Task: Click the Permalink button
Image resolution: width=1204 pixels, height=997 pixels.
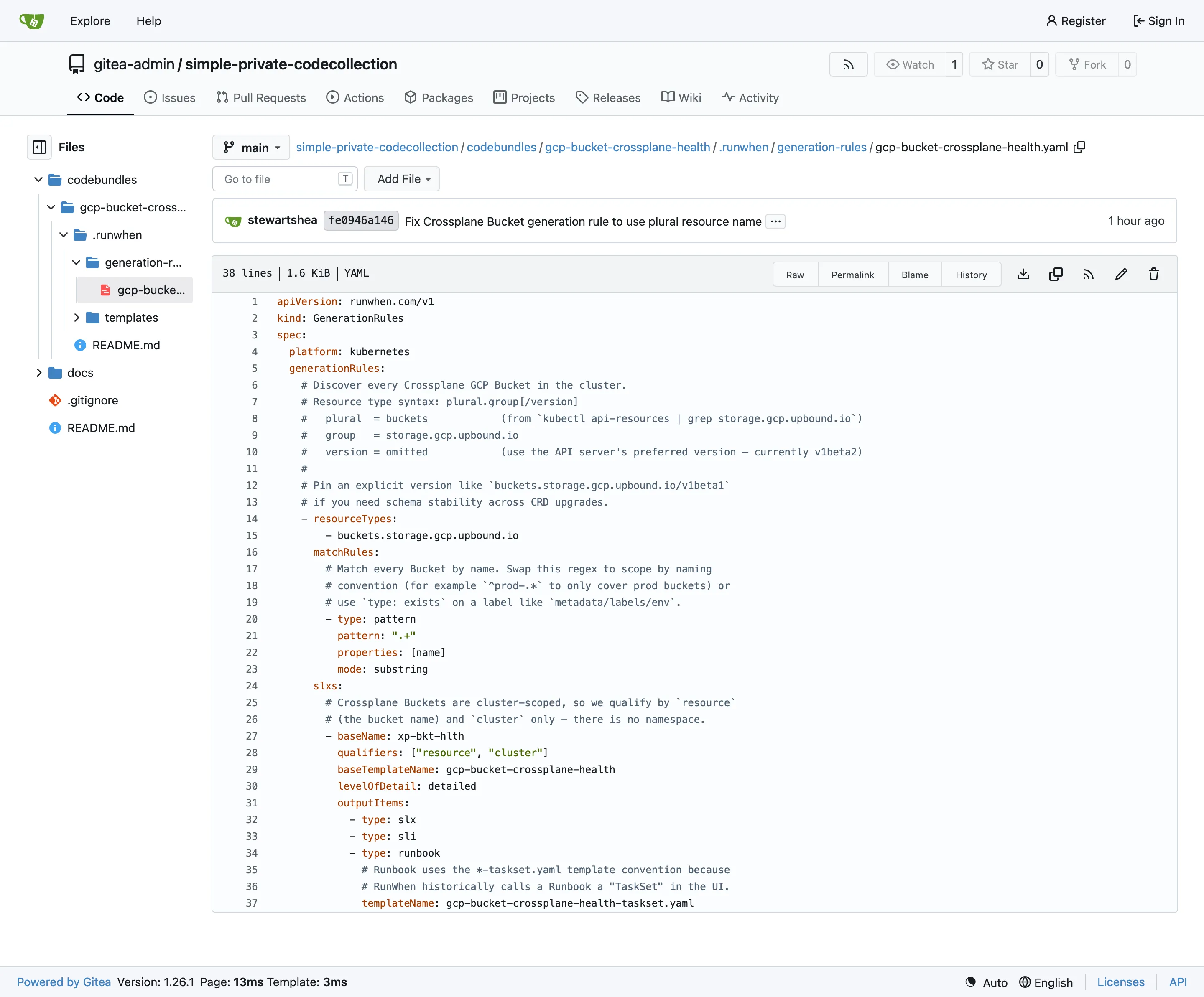Action: [x=852, y=275]
